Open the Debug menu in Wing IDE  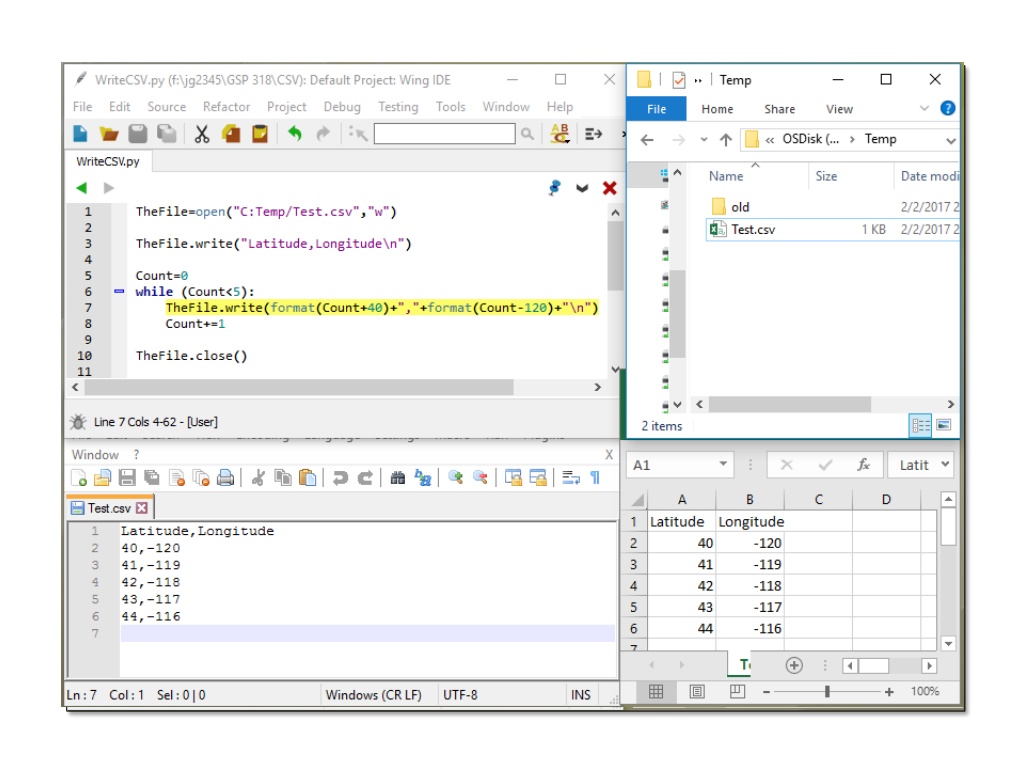click(342, 106)
